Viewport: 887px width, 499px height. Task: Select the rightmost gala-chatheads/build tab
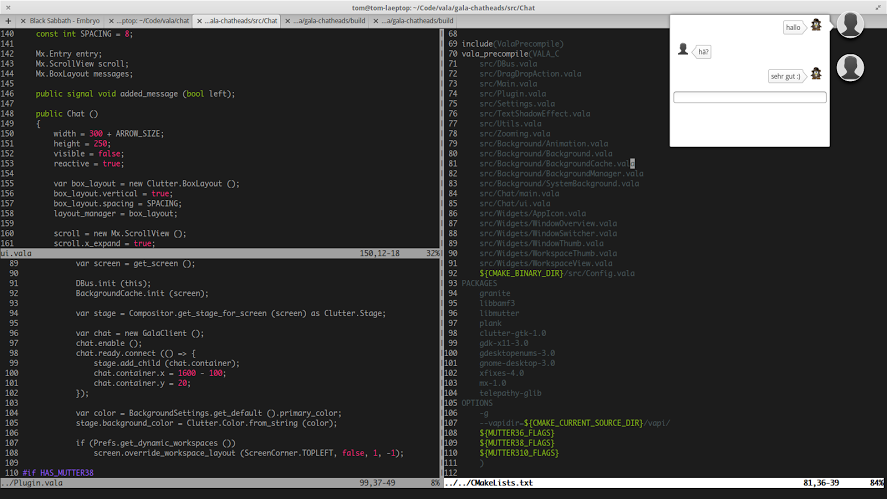pos(415,20)
